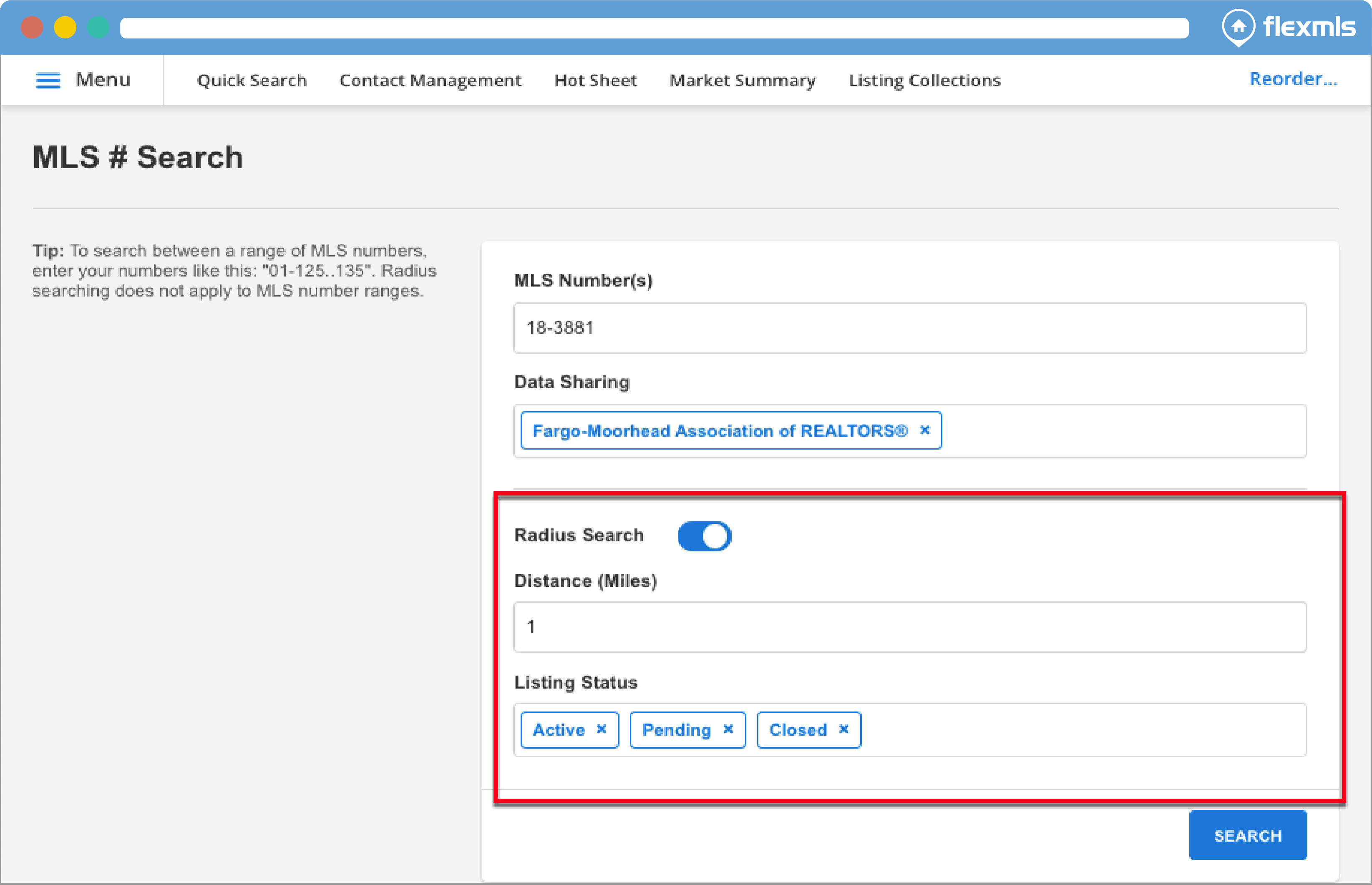Remove the Active listing status tag
The width and height of the screenshot is (1372, 885).
pyautogui.click(x=601, y=729)
